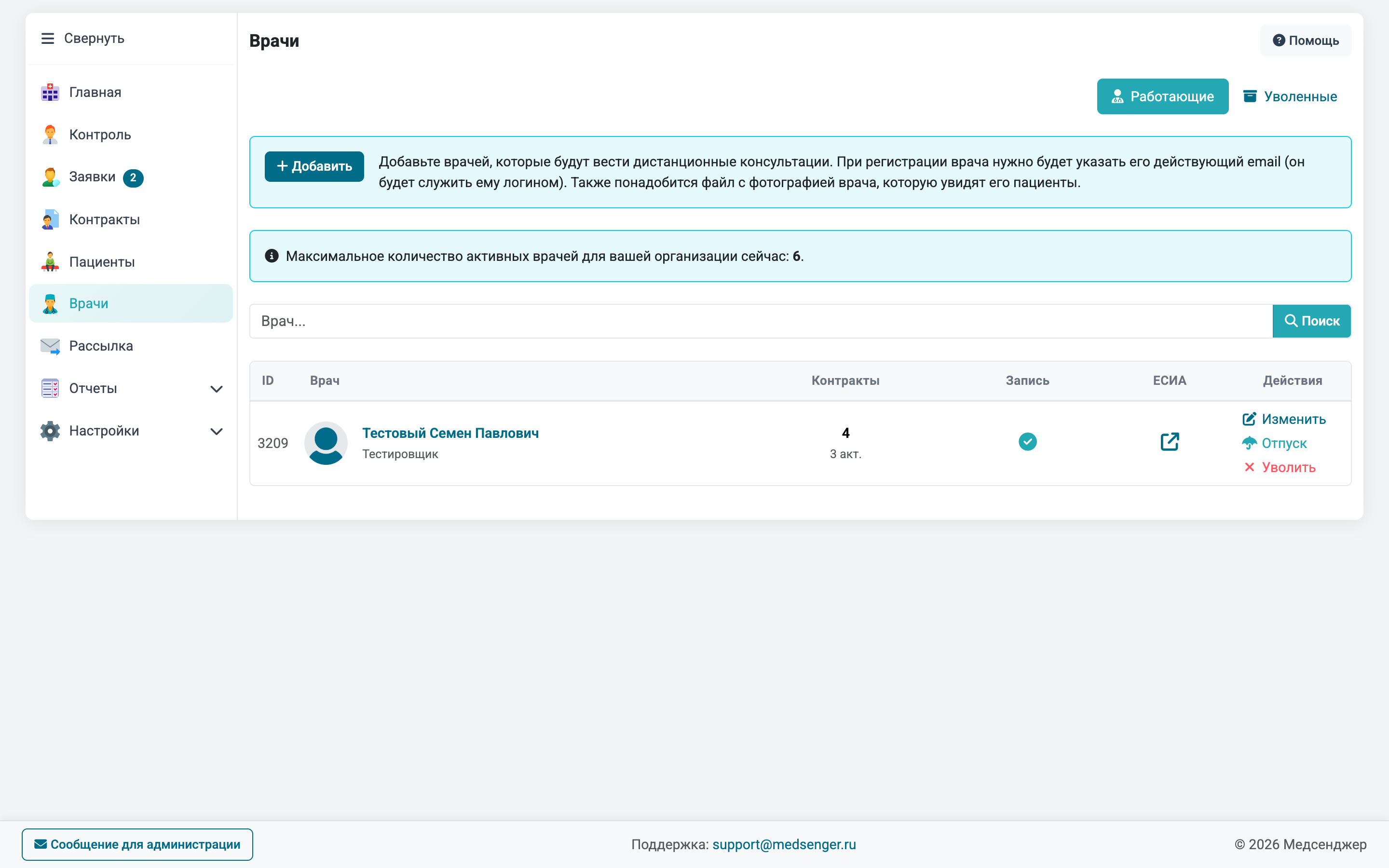Click Сообщение для администрации button
This screenshot has height=868, width=1389.
point(137,844)
